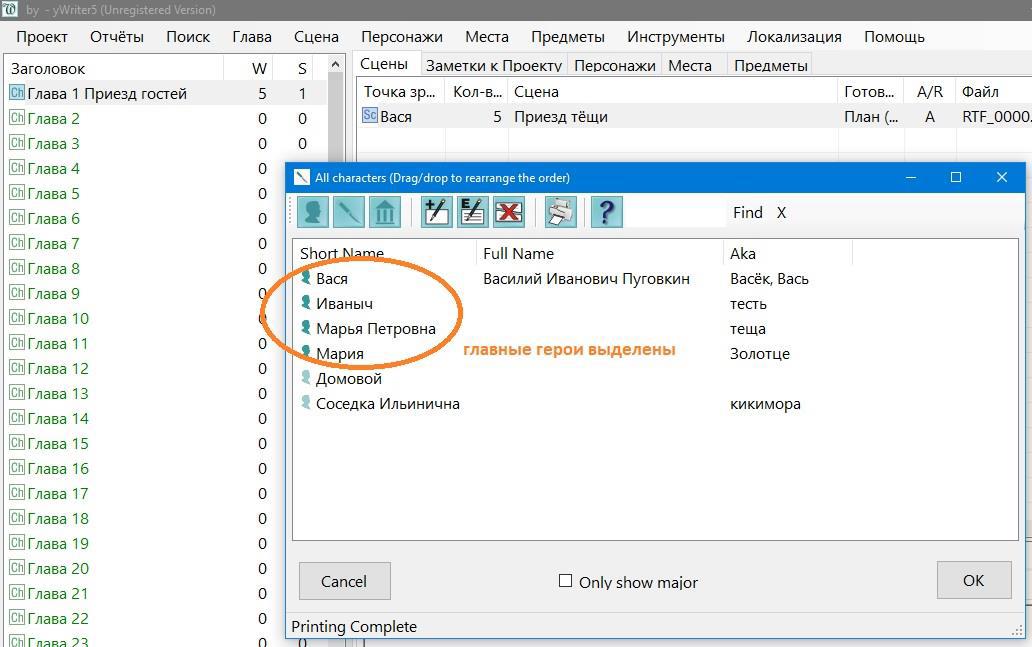Clear the Find field with the X
The height and width of the screenshot is (647, 1032).
point(781,213)
